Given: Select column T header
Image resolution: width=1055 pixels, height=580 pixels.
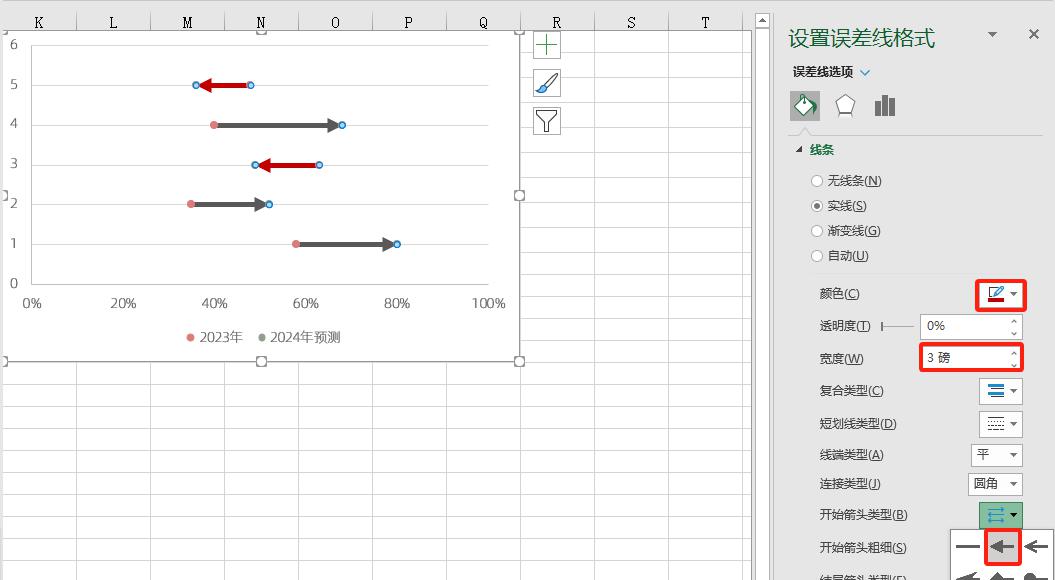Looking at the screenshot, I should click(705, 23).
